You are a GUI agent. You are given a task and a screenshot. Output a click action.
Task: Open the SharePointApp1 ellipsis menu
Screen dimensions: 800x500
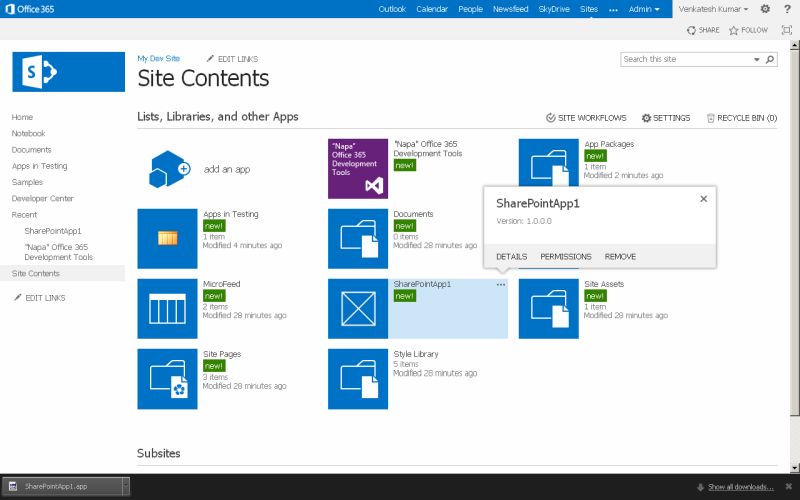pyautogui.click(x=501, y=285)
